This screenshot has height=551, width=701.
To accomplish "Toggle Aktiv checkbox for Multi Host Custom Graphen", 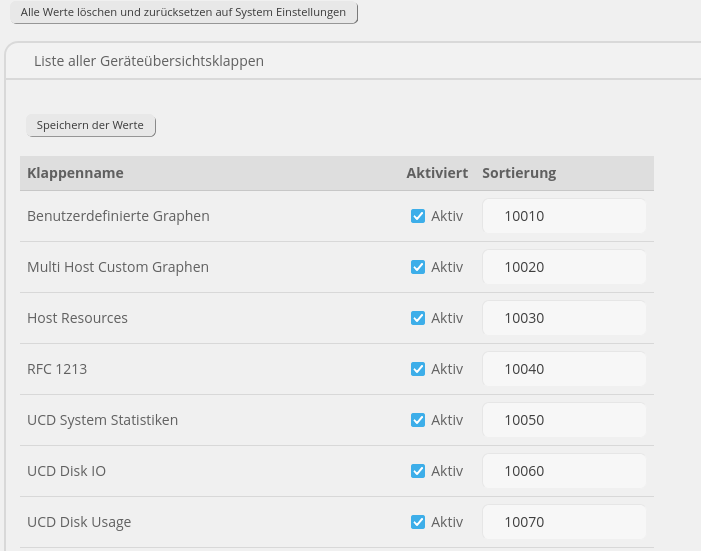I will pos(418,267).
